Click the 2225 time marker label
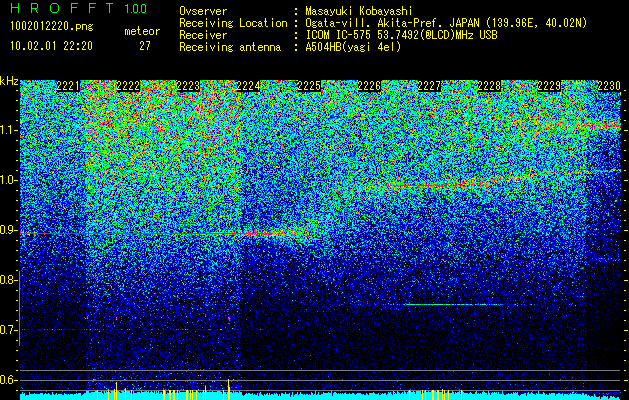The height and width of the screenshot is (400, 629). 309,86
